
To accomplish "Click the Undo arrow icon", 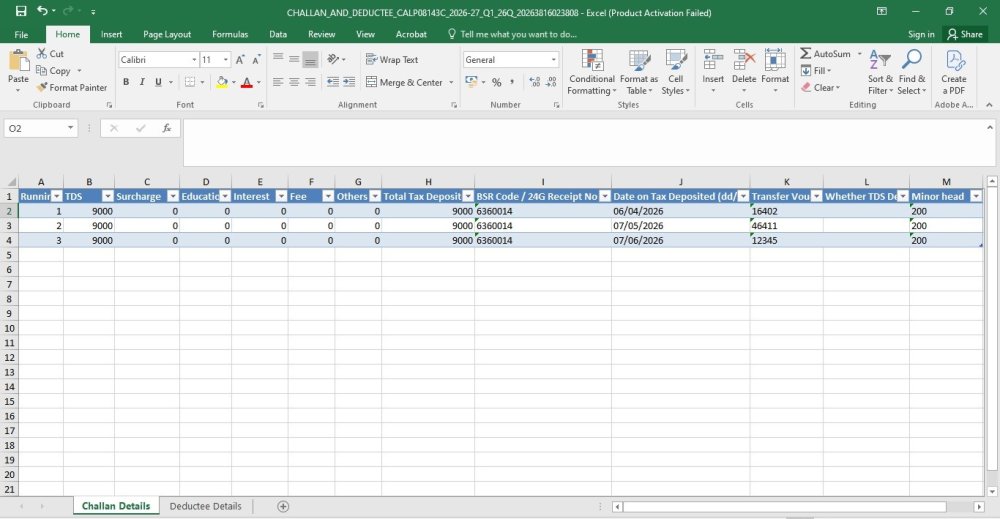I will tap(42, 11).
